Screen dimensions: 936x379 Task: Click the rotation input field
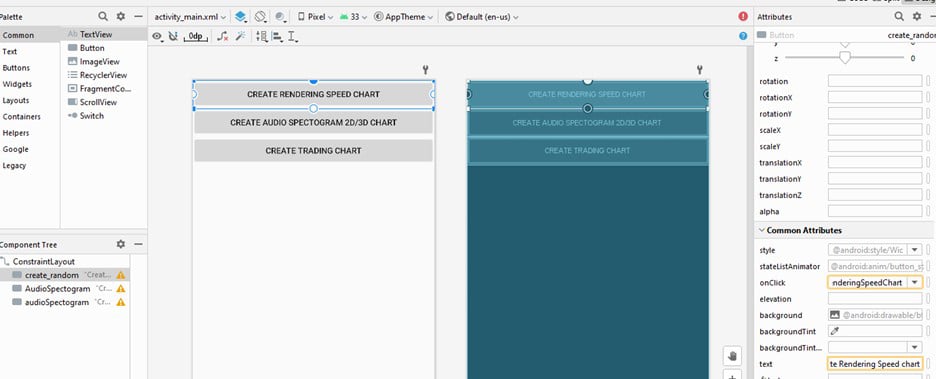(875, 81)
